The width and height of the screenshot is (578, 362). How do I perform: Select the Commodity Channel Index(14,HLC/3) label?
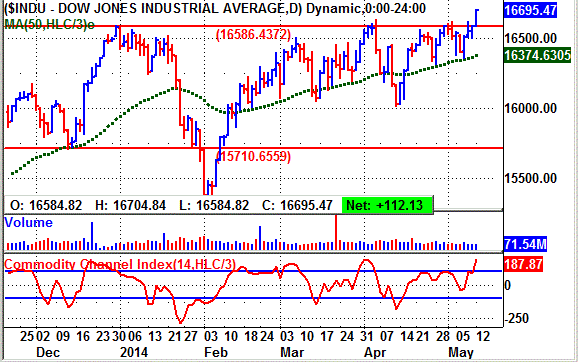click(x=120, y=264)
